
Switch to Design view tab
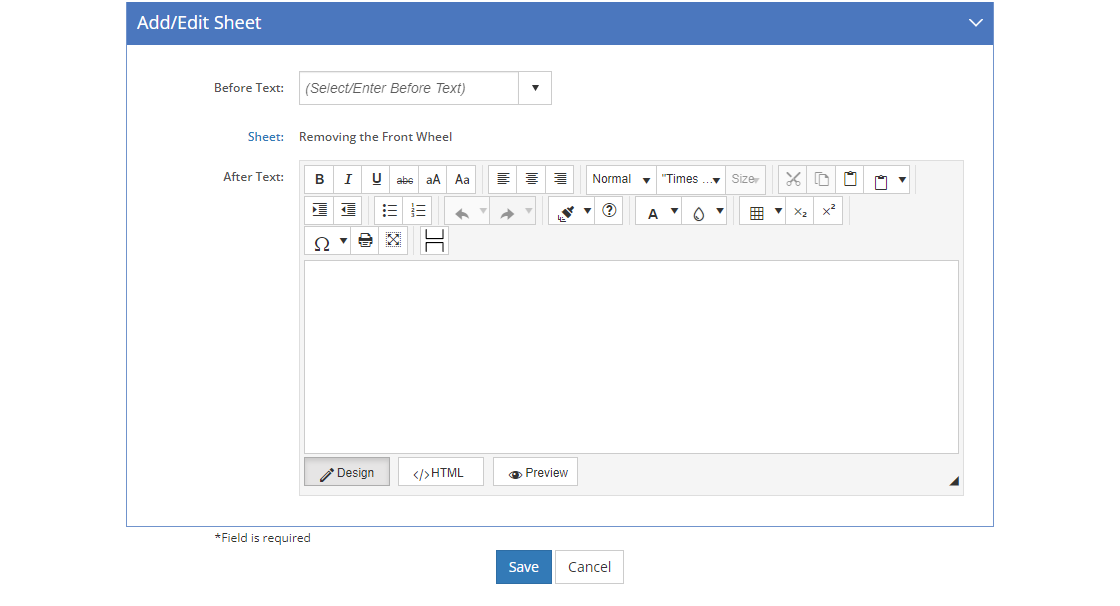coord(347,472)
